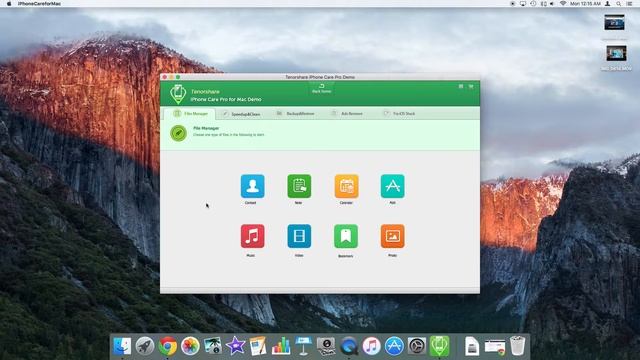Open Pages from the dock
The height and width of the screenshot is (360, 640).
(258, 346)
